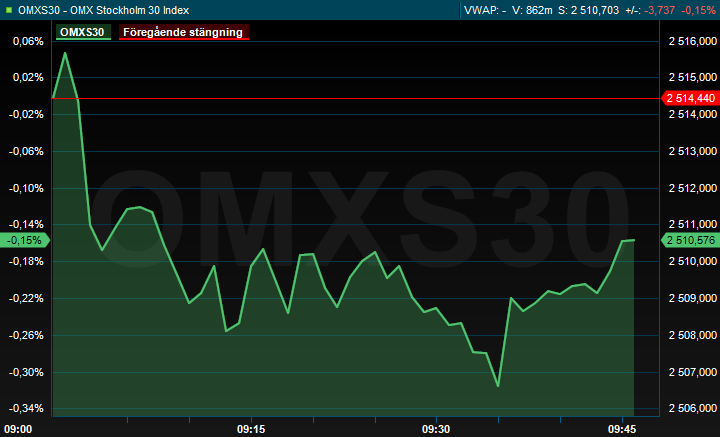
Task: Click the 2 513,000 price axis label
Action: pyautogui.click(x=692, y=151)
